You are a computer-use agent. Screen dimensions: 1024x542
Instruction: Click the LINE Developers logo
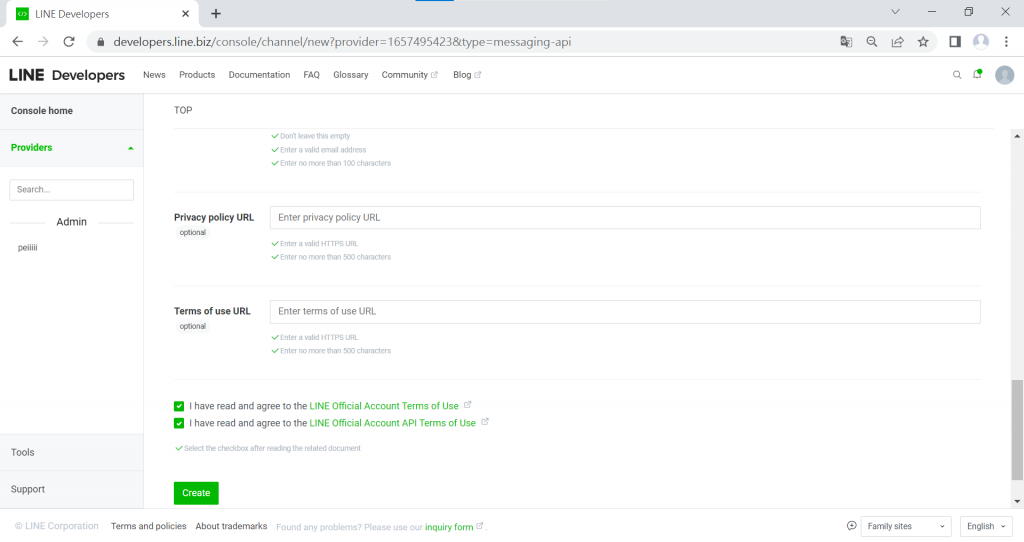coord(67,75)
